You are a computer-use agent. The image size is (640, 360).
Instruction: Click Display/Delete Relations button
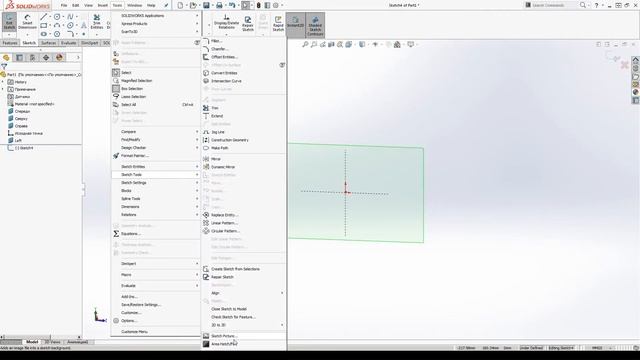click(227, 22)
